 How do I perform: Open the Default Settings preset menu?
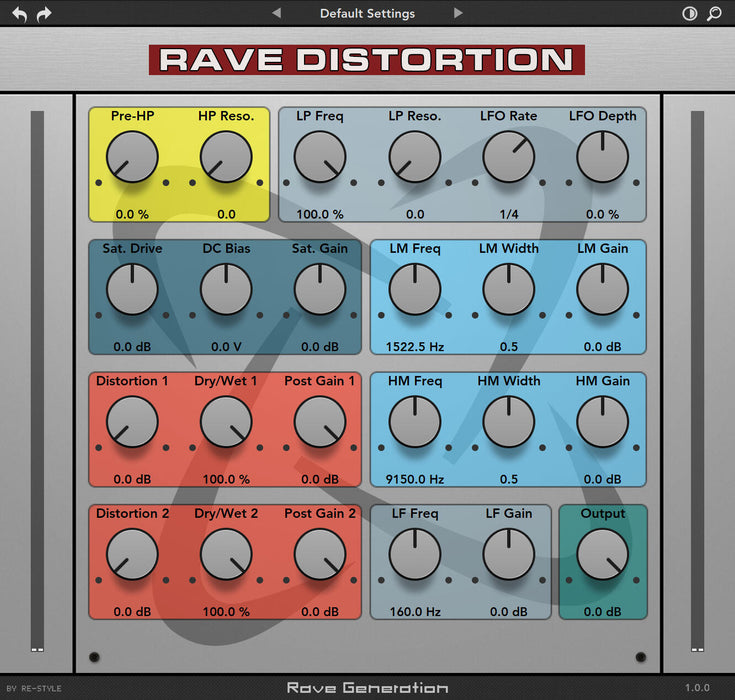(367, 13)
